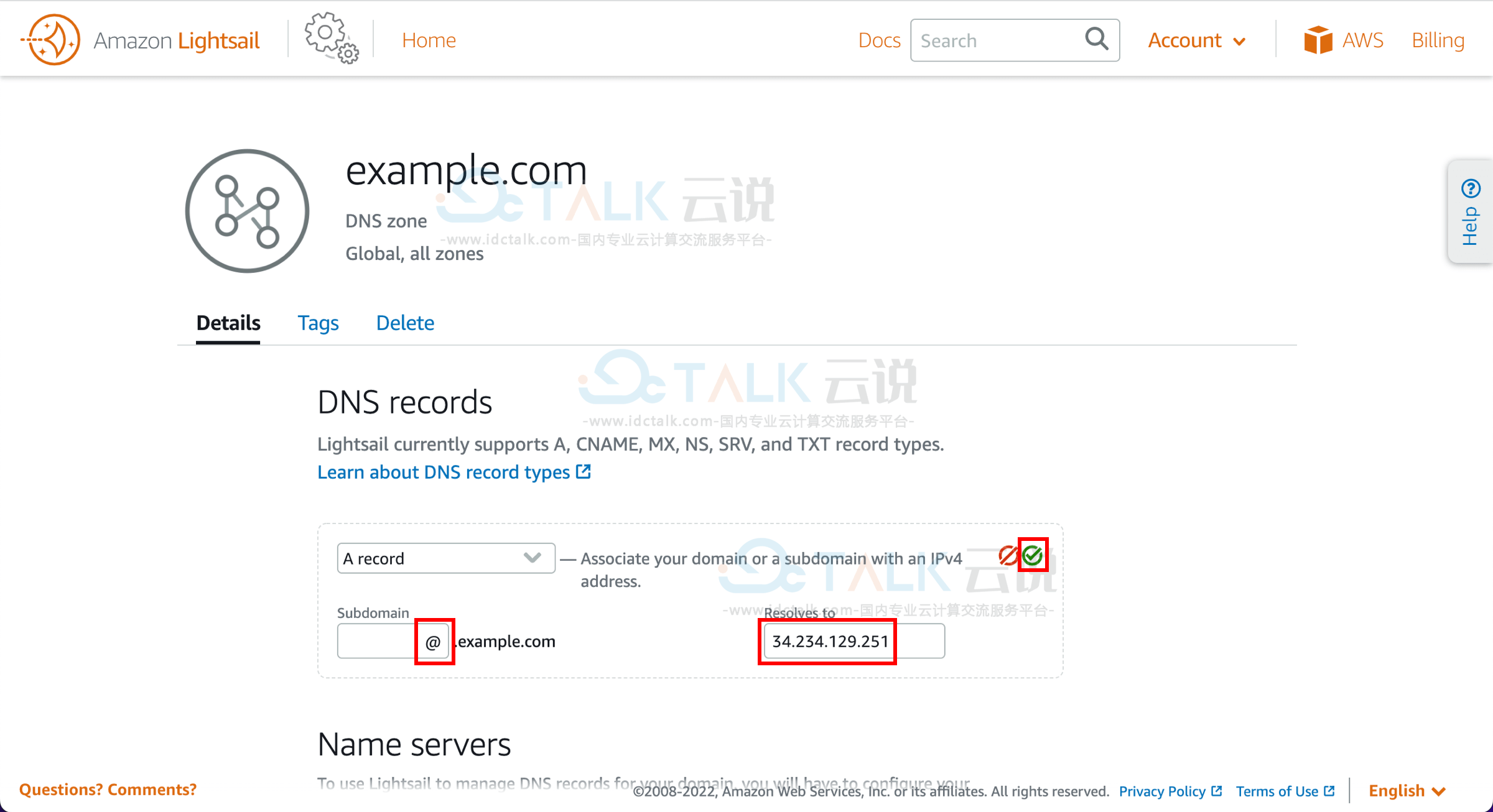Click the settings gear icon

coord(330,39)
